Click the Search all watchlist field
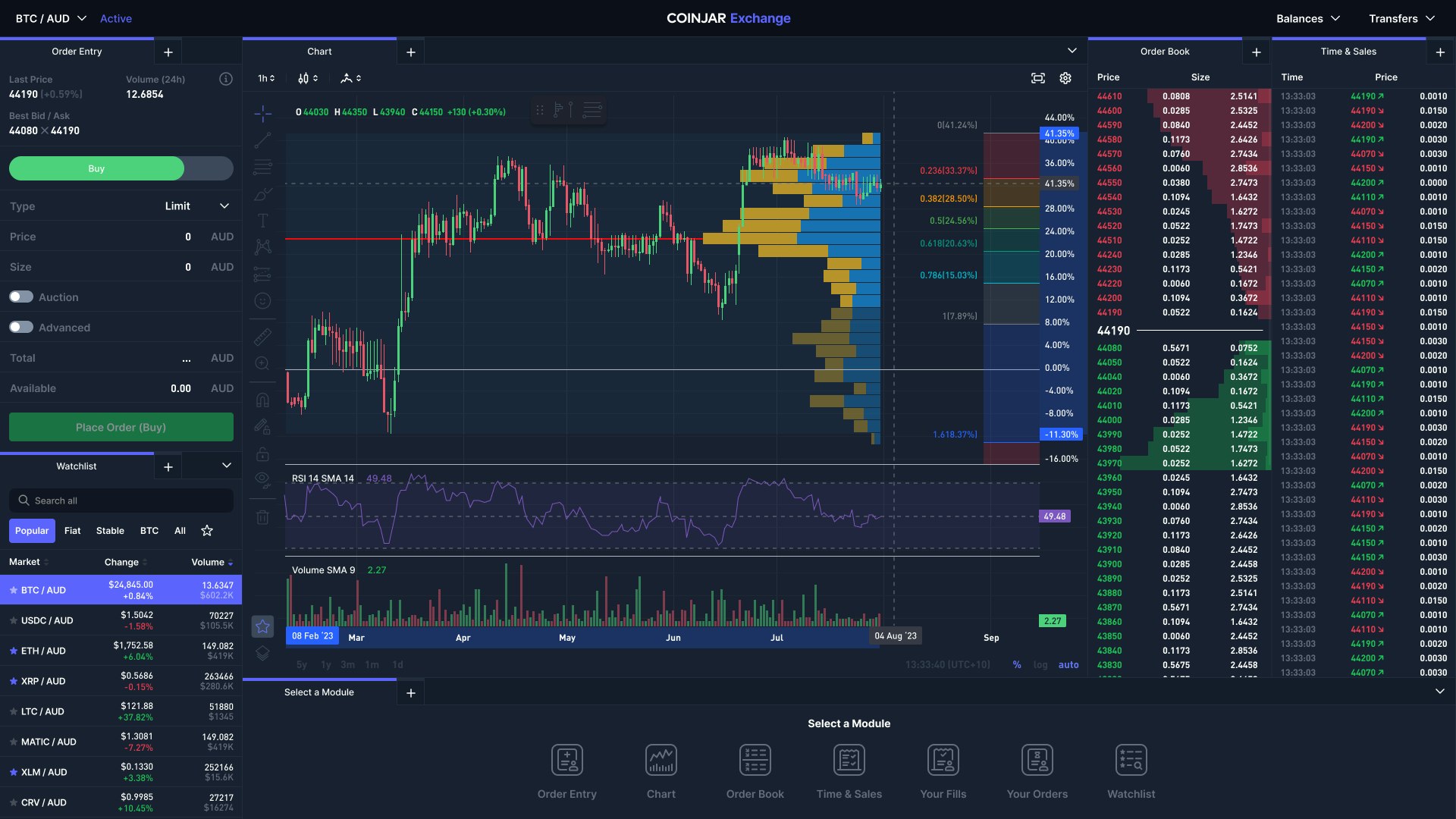 121,500
